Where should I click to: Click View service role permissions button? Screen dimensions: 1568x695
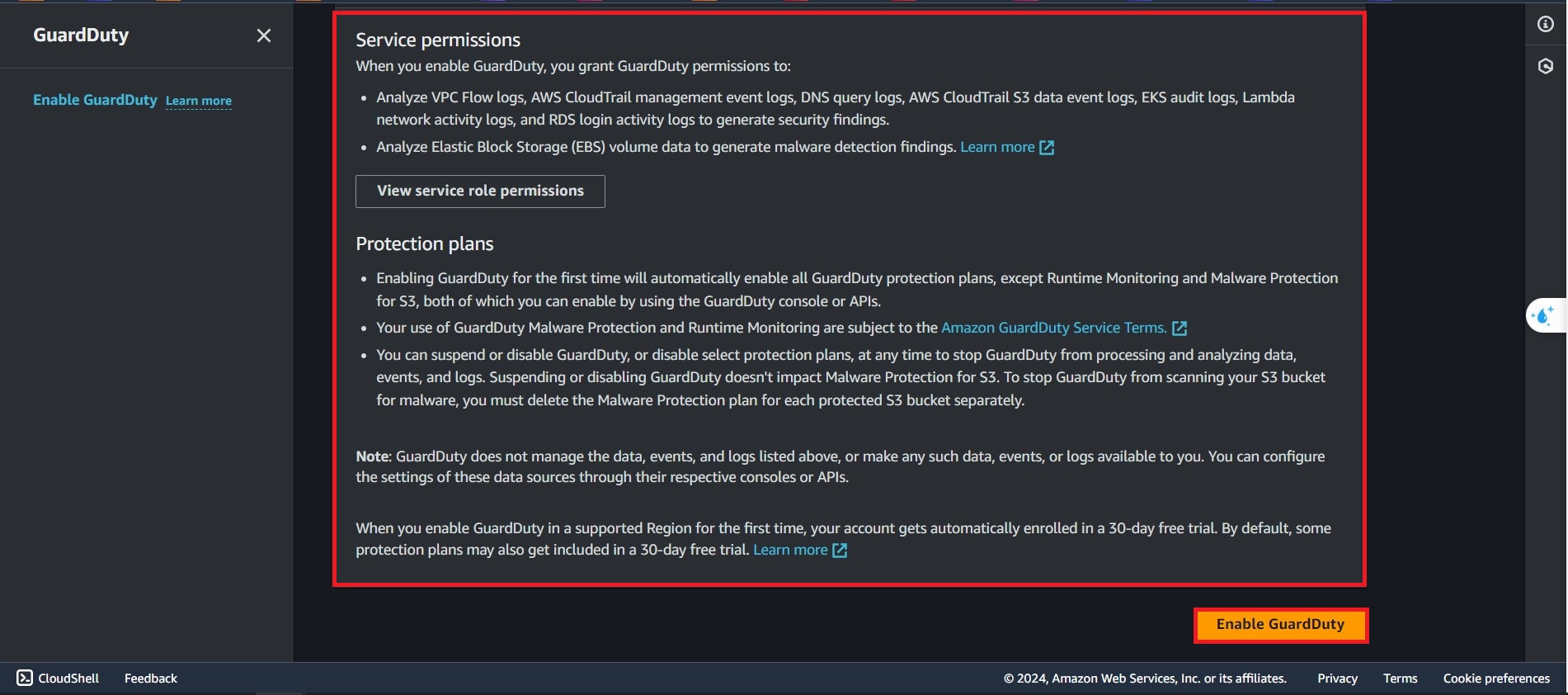click(x=480, y=191)
